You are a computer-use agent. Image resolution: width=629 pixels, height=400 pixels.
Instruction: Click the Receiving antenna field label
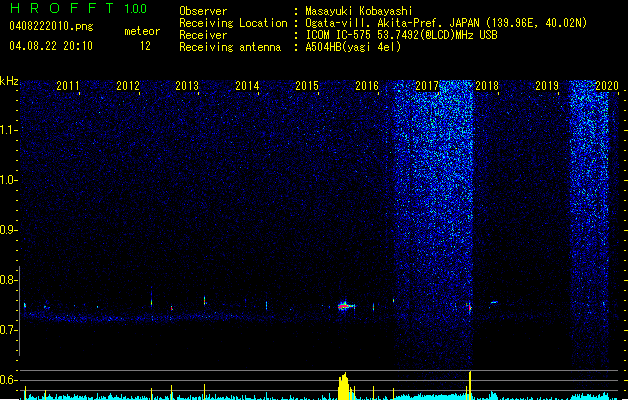pos(230,47)
